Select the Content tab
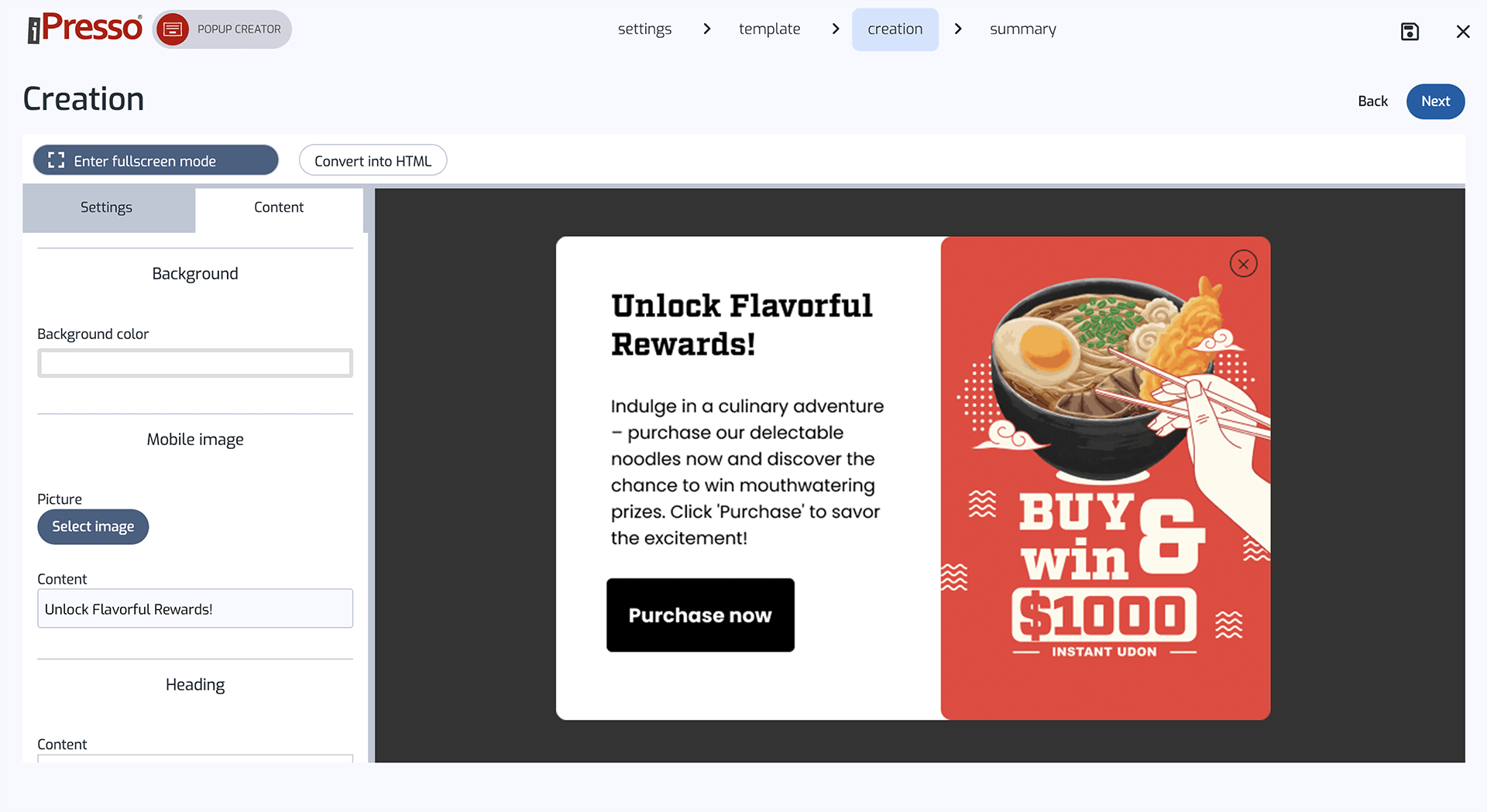The image size is (1487, 812). click(279, 207)
